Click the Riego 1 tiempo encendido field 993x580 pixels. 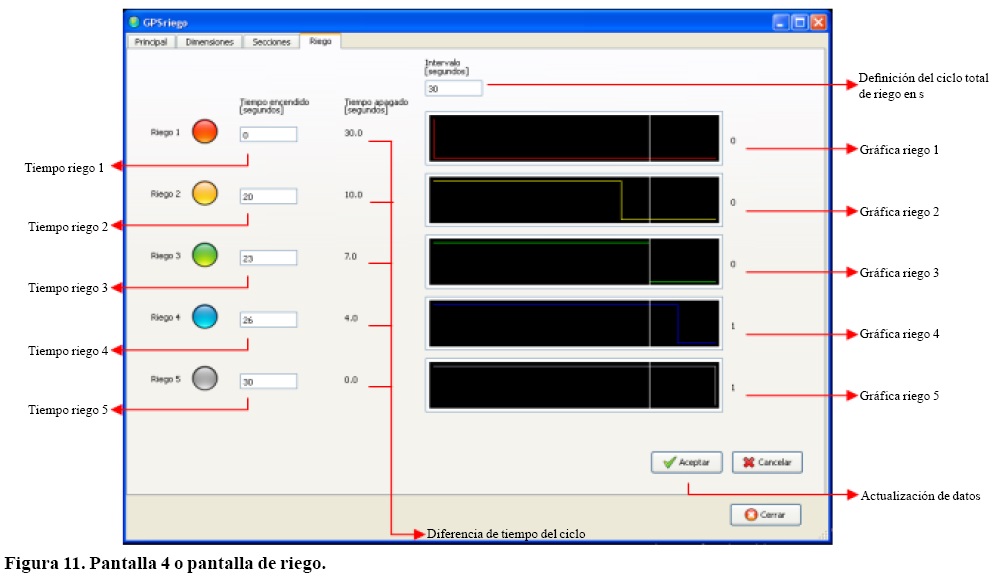coord(268,134)
